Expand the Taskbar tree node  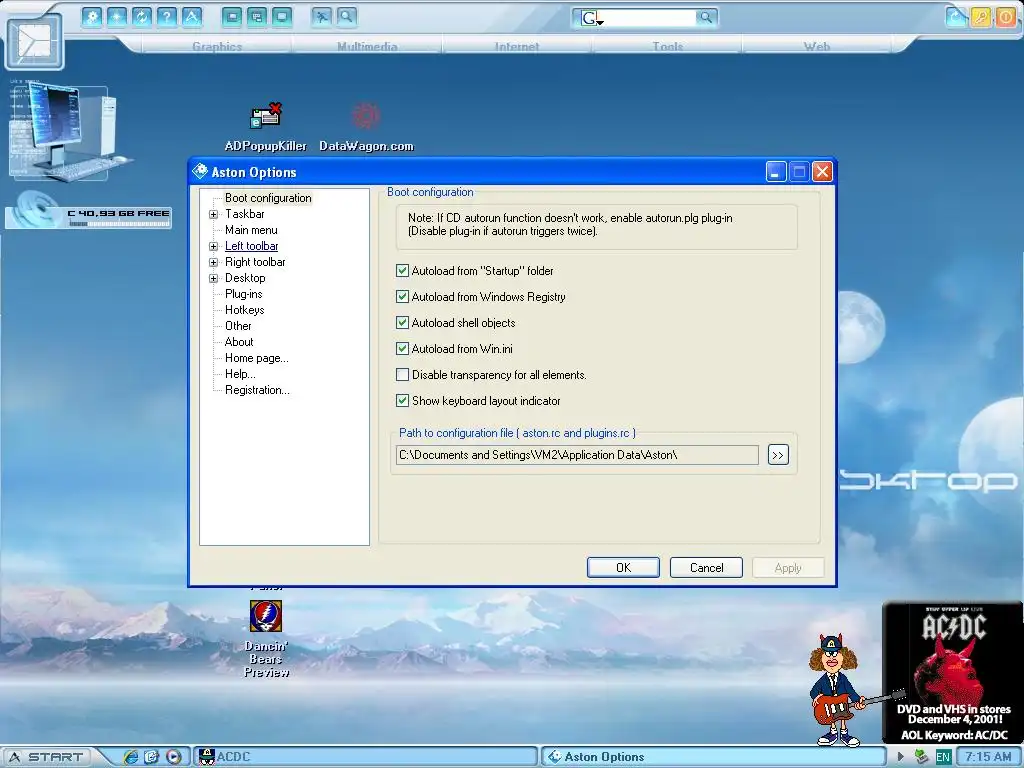click(214, 214)
